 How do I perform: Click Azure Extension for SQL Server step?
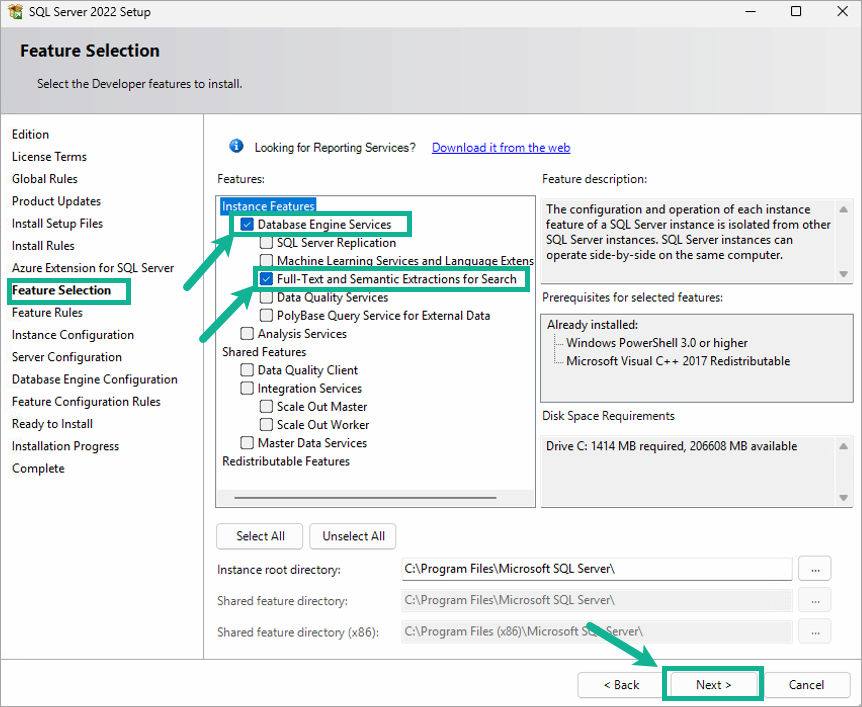[x=93, y=268]
